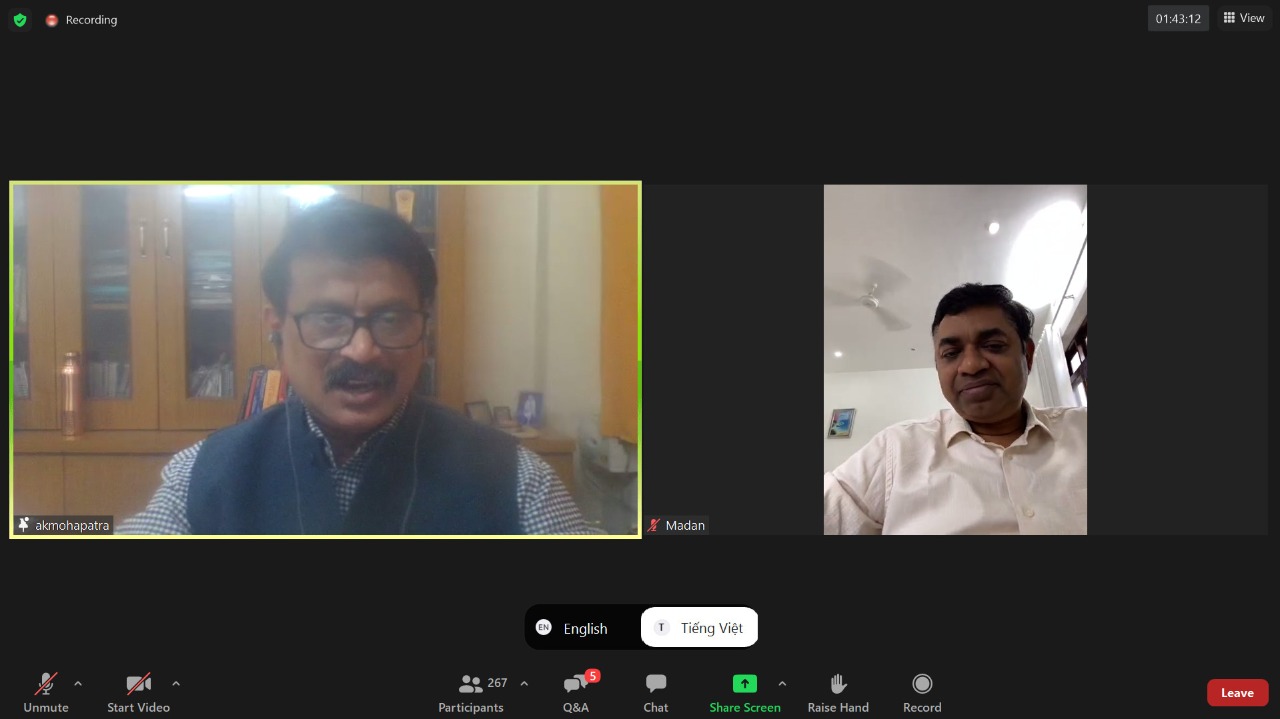The width and height of the screenshot is (1280, 719).
Task: Select Tiếng Việt interpretation channel
Action: point(699,628)
